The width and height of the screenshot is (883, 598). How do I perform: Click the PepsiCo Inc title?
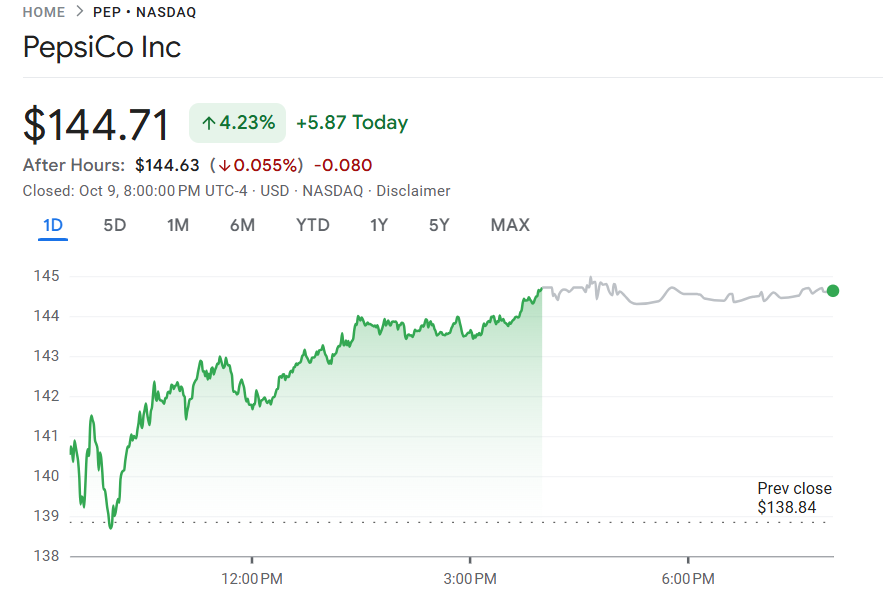click(x=102, y=47)
